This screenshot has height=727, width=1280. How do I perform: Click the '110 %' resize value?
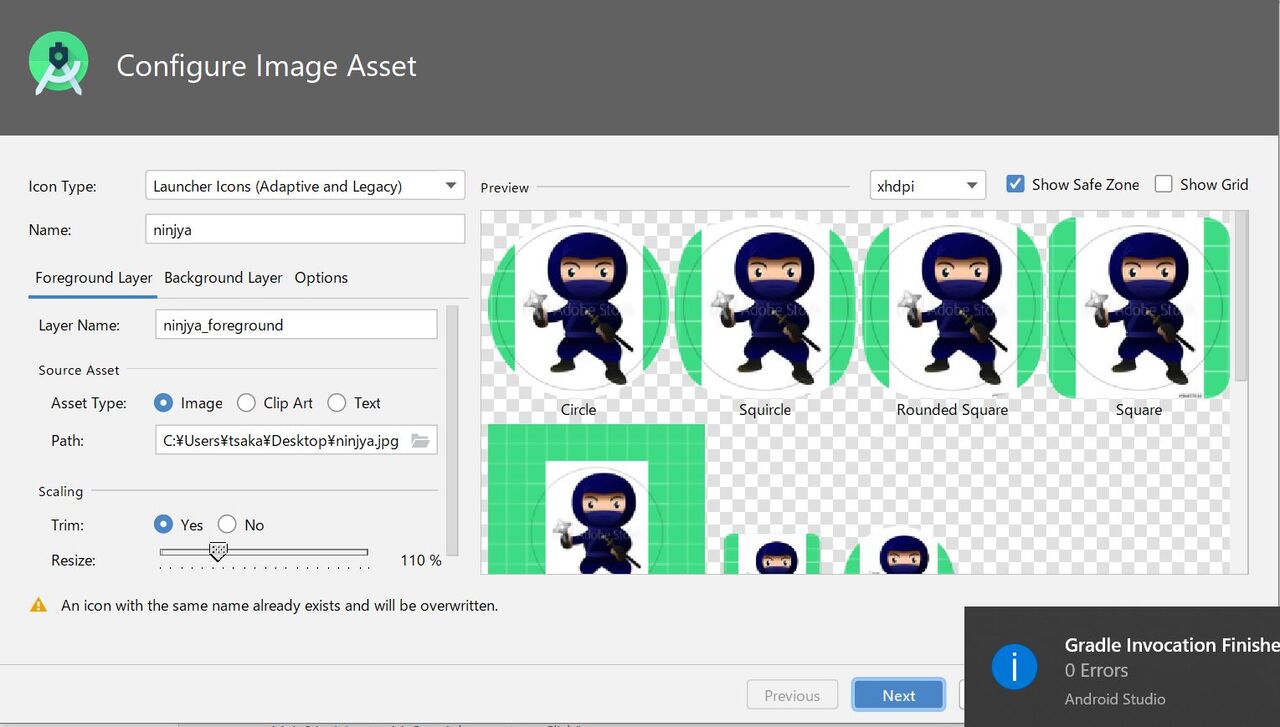pyautogui.click(x=420, y=560)
